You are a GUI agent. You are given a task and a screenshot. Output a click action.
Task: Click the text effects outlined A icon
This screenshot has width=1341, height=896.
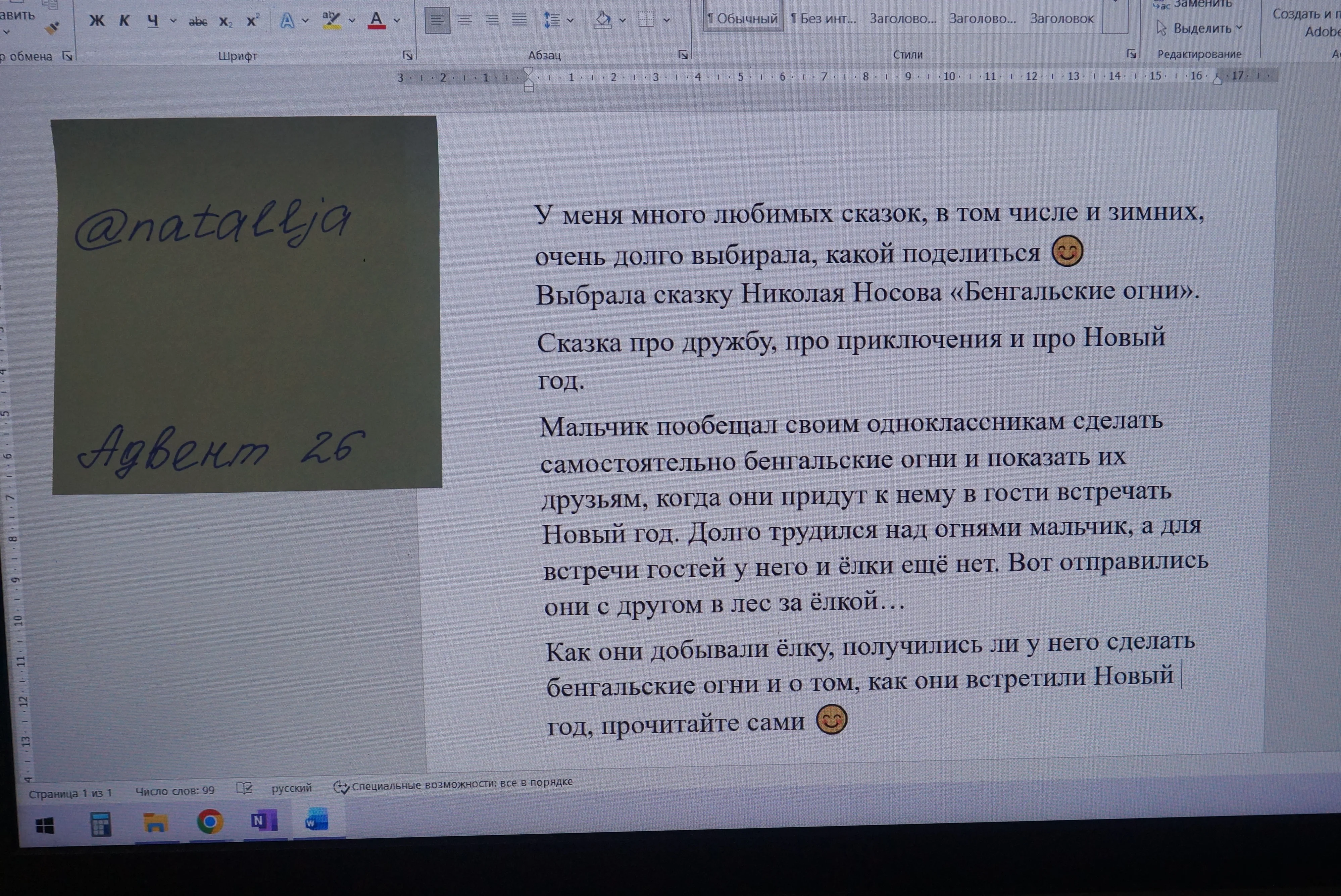point(287,21)
